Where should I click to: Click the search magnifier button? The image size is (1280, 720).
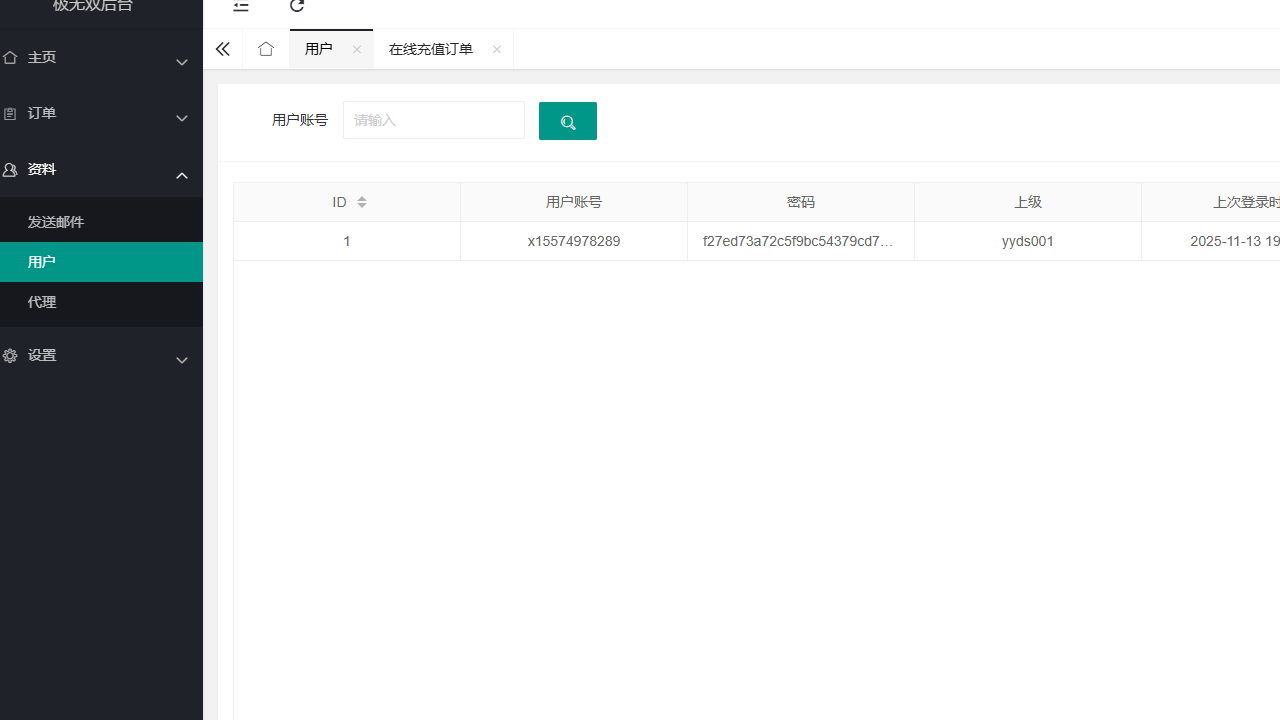tap(567, 120)
